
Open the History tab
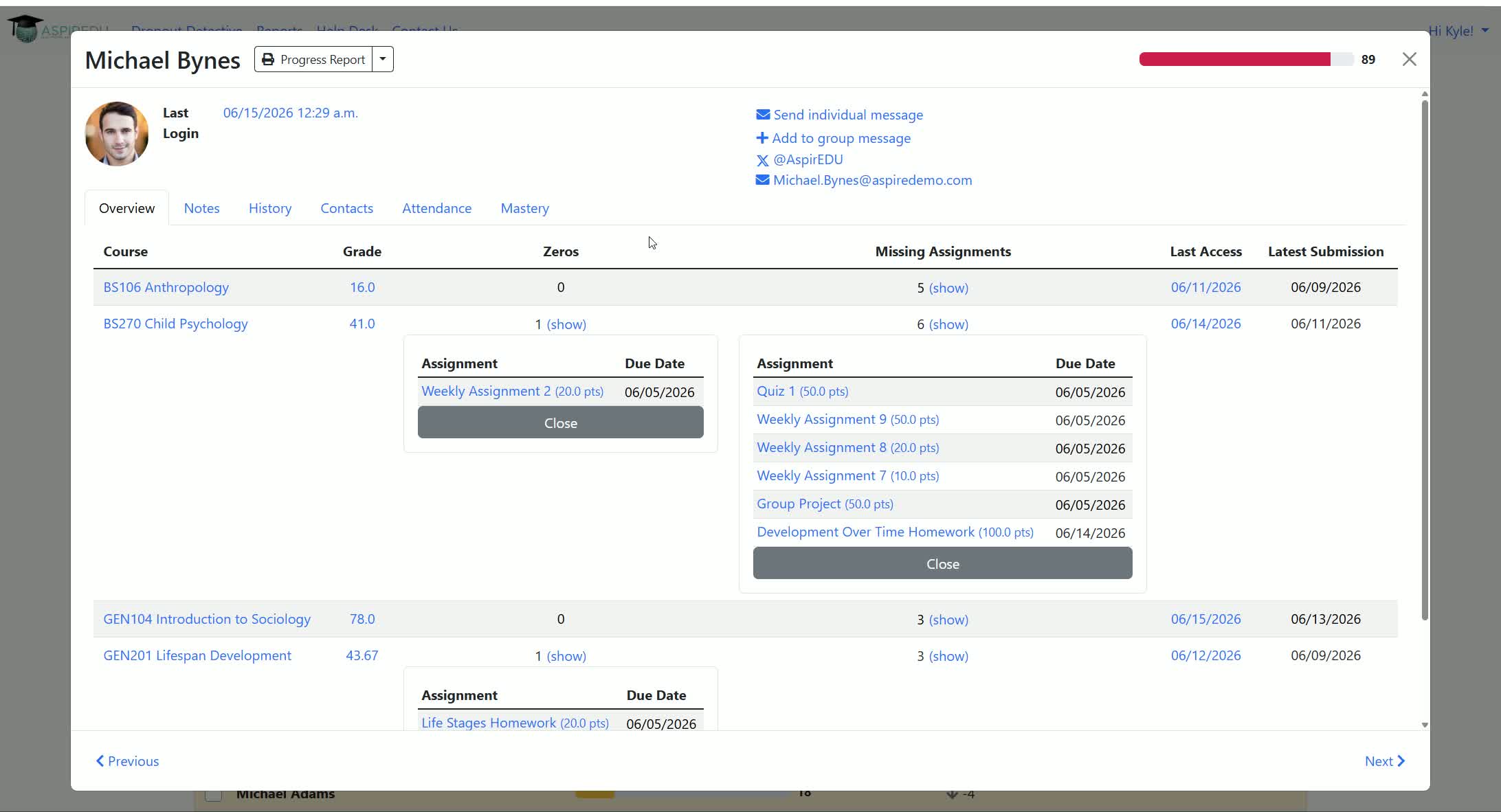pos(270,208)
